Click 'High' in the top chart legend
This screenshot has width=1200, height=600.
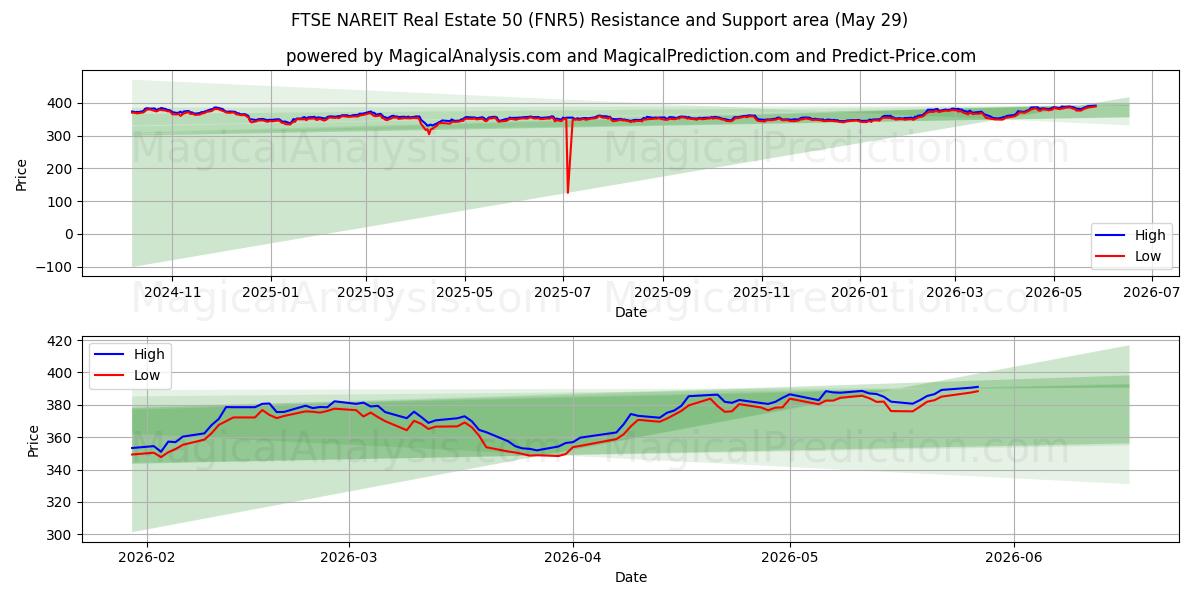(x=1150, y=235)
